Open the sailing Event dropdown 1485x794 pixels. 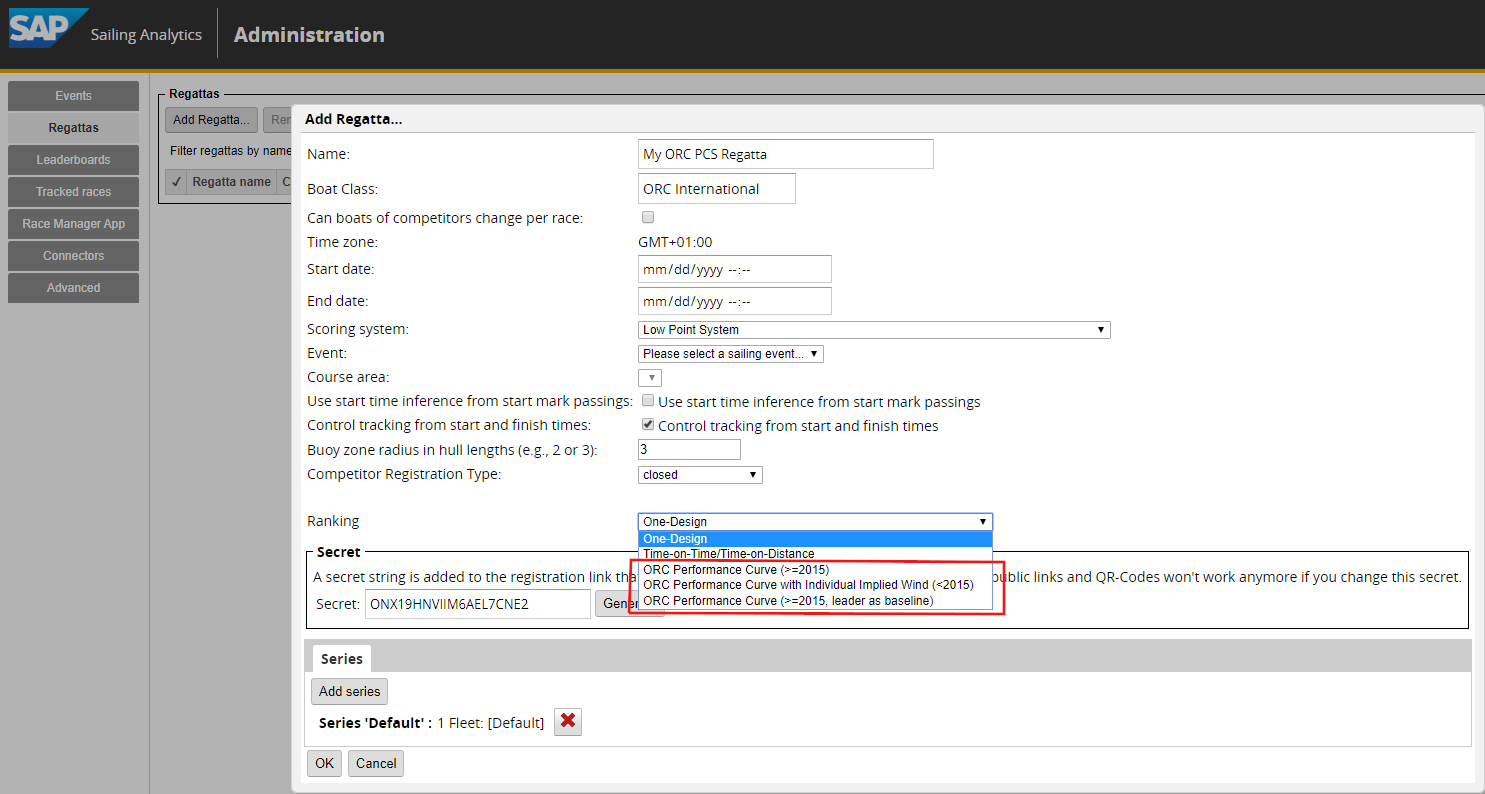(x=731, y=353)
